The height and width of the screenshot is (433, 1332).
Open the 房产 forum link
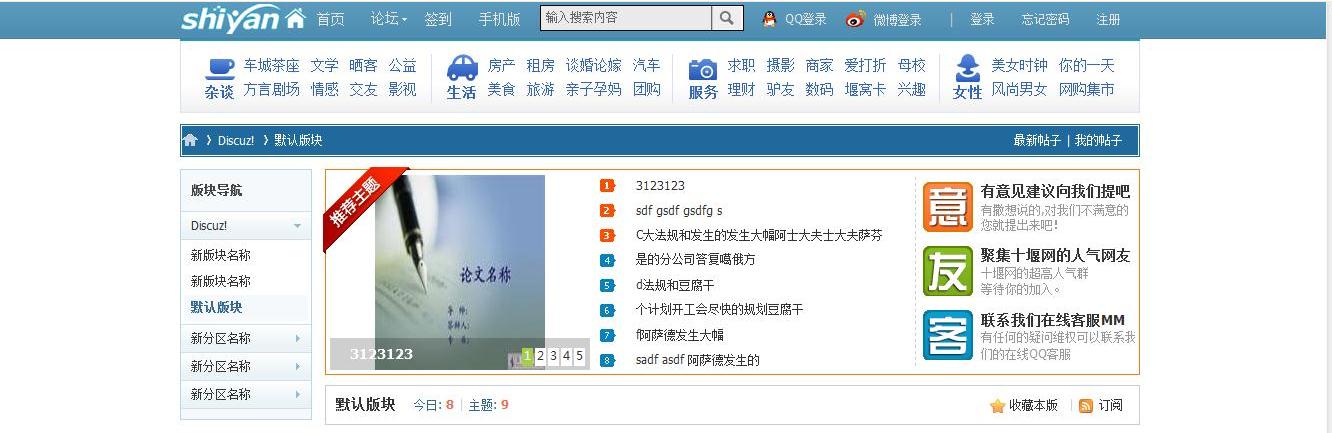pos(502,65)
